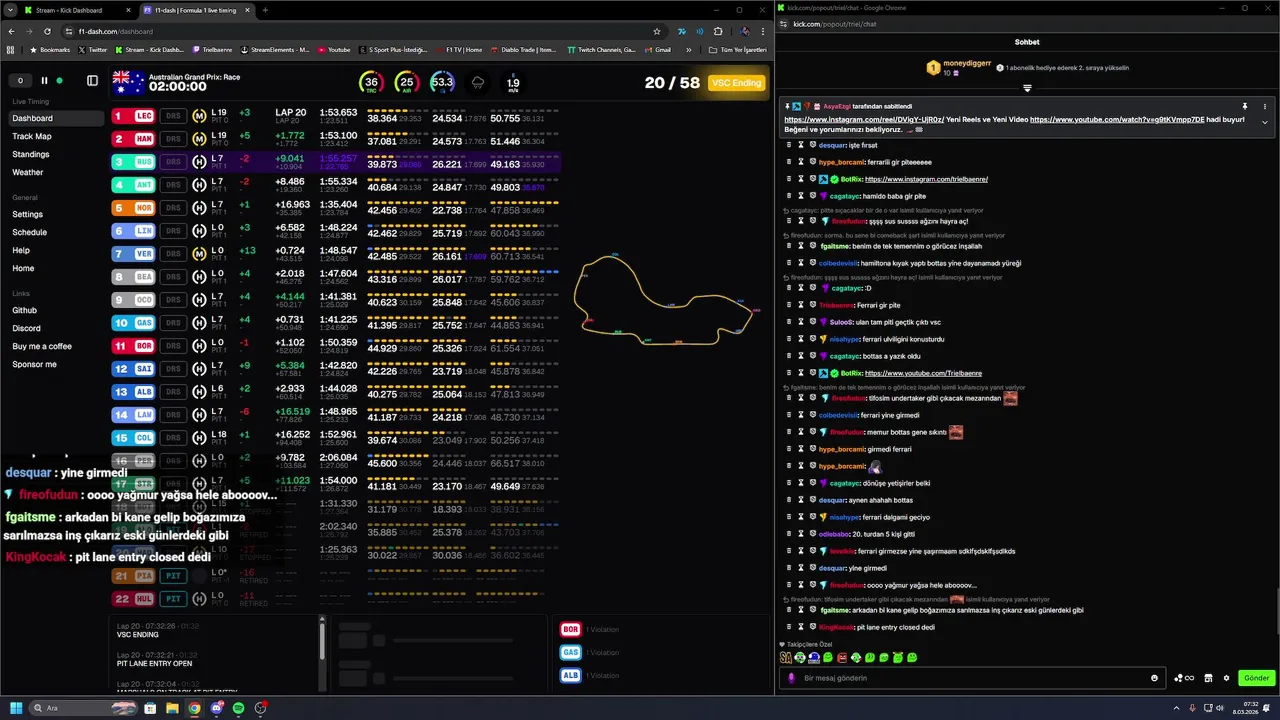
Task: Open Help in sidebar
Action: pos(21,250)
